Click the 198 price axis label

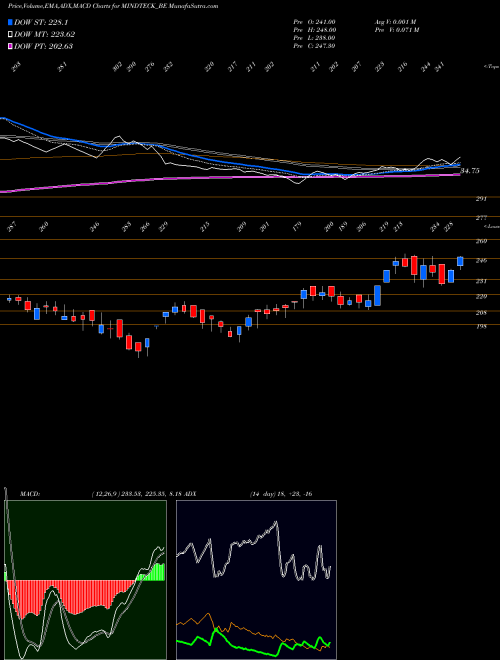click(481, 326)
